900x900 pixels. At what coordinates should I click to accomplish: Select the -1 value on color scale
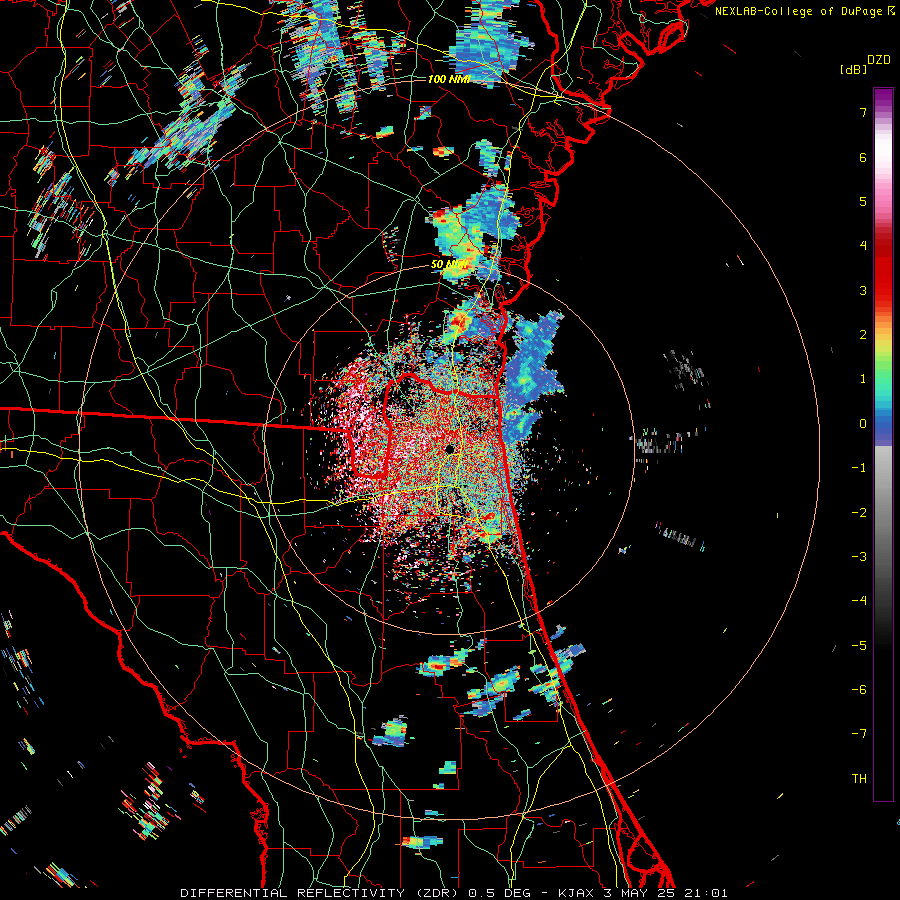[859, 468]
